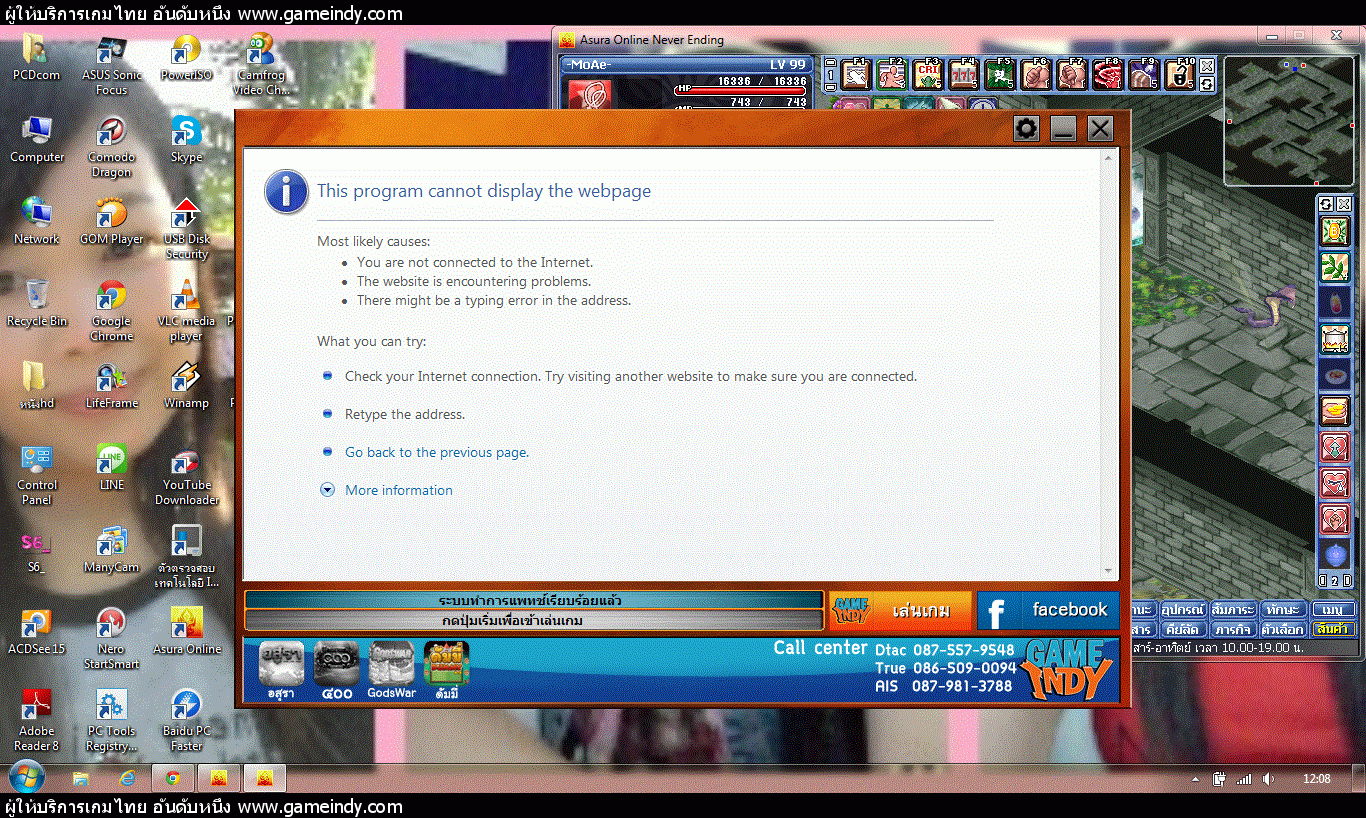Open the Recycle Bin desktop icon

pyautogui.click(x=37, y=303)
